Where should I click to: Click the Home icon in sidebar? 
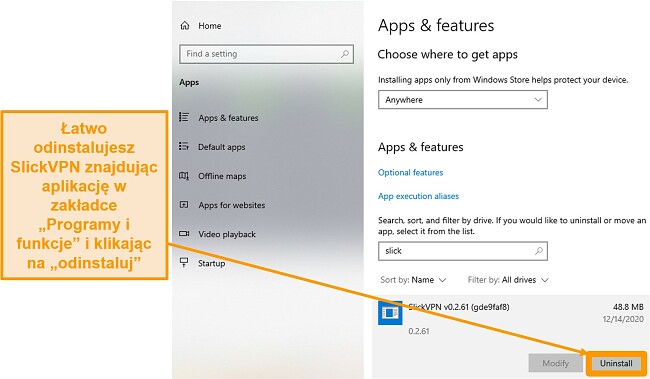(x=185, y=26)
